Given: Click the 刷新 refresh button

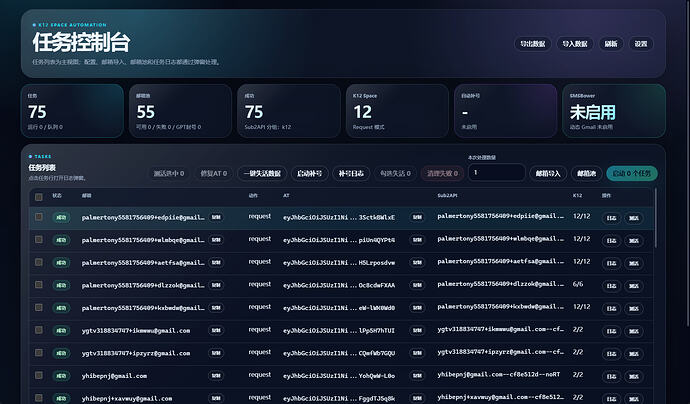Looking at the screenshot, I should click(611, 44).
